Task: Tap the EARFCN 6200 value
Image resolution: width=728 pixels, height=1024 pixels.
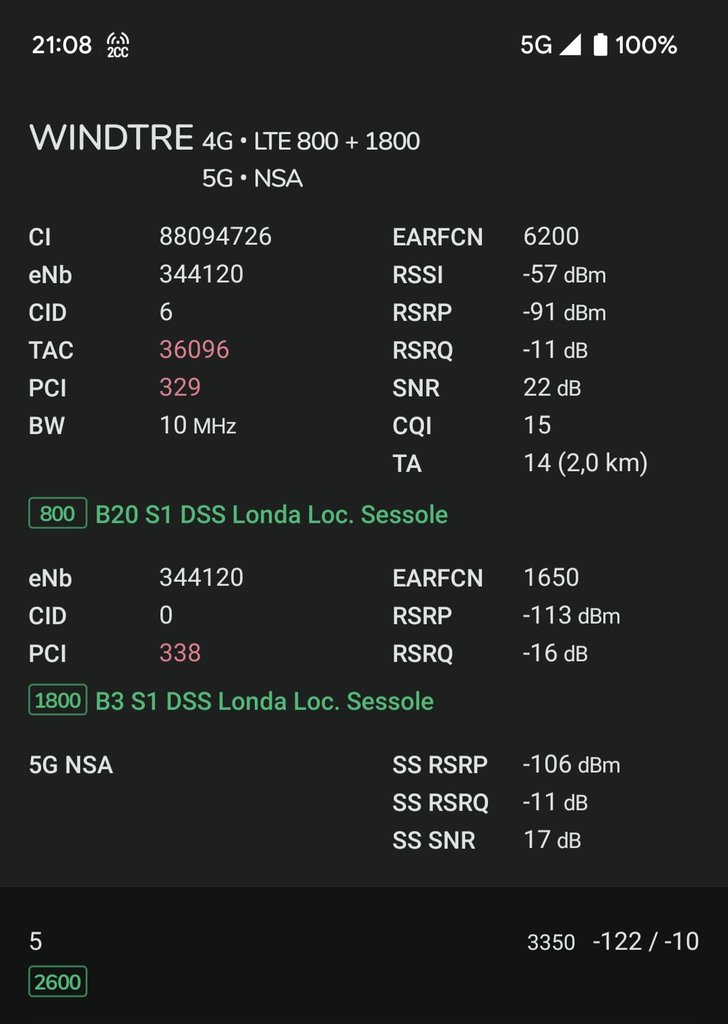Action: pos(550,236)
